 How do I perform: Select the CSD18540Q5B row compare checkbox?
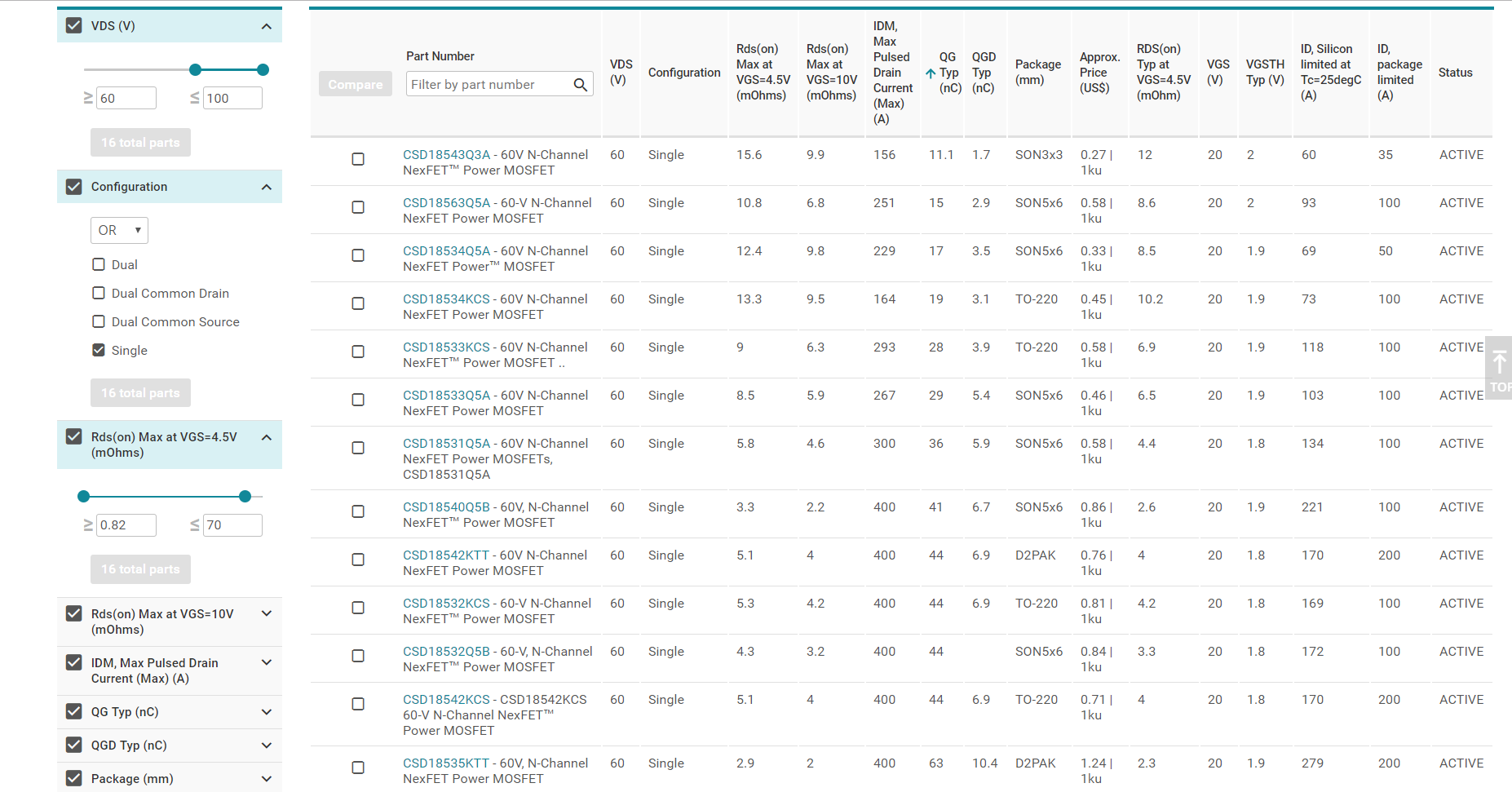[x=358, y=511]
